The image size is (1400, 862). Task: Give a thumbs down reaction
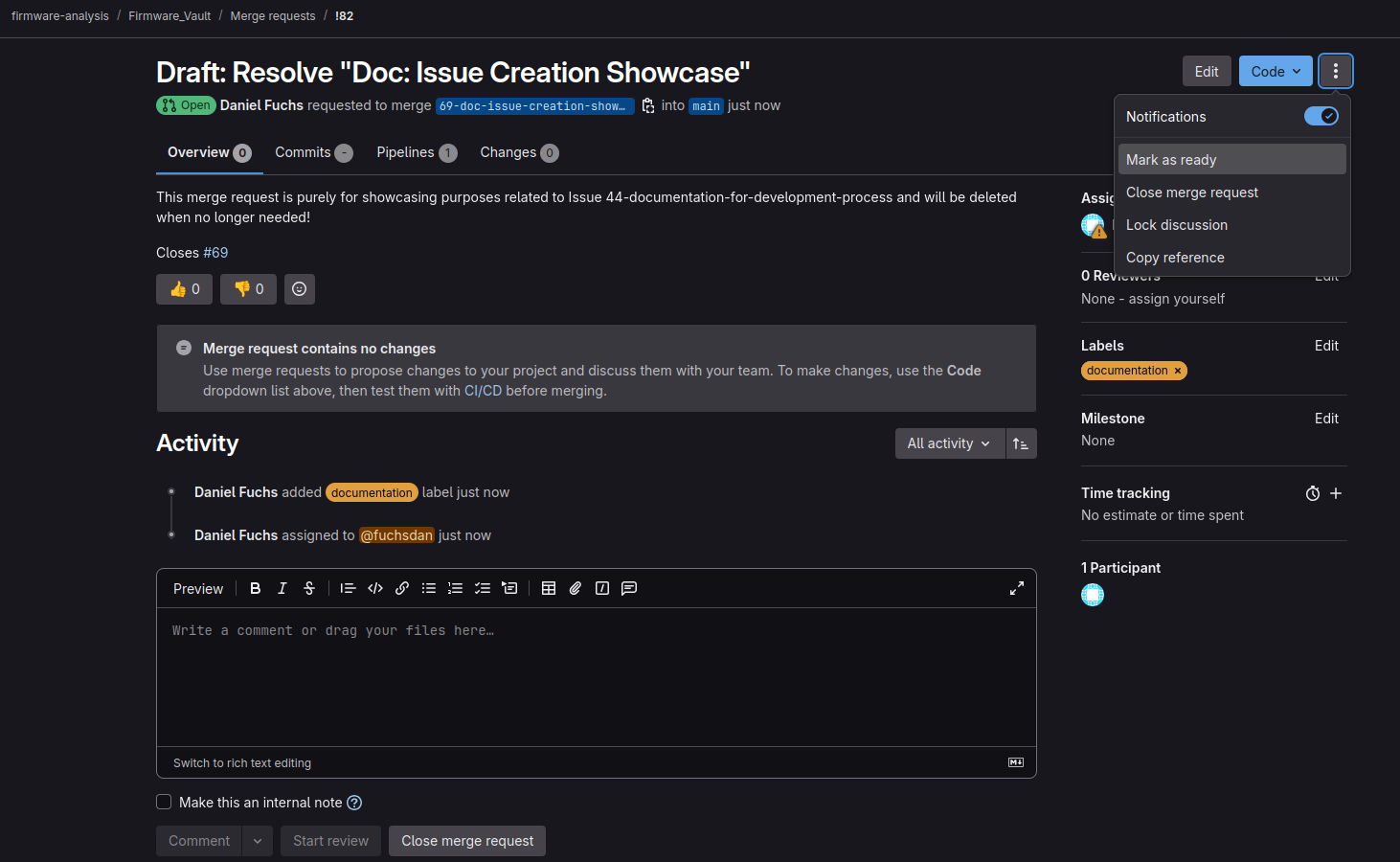(248, 289)
